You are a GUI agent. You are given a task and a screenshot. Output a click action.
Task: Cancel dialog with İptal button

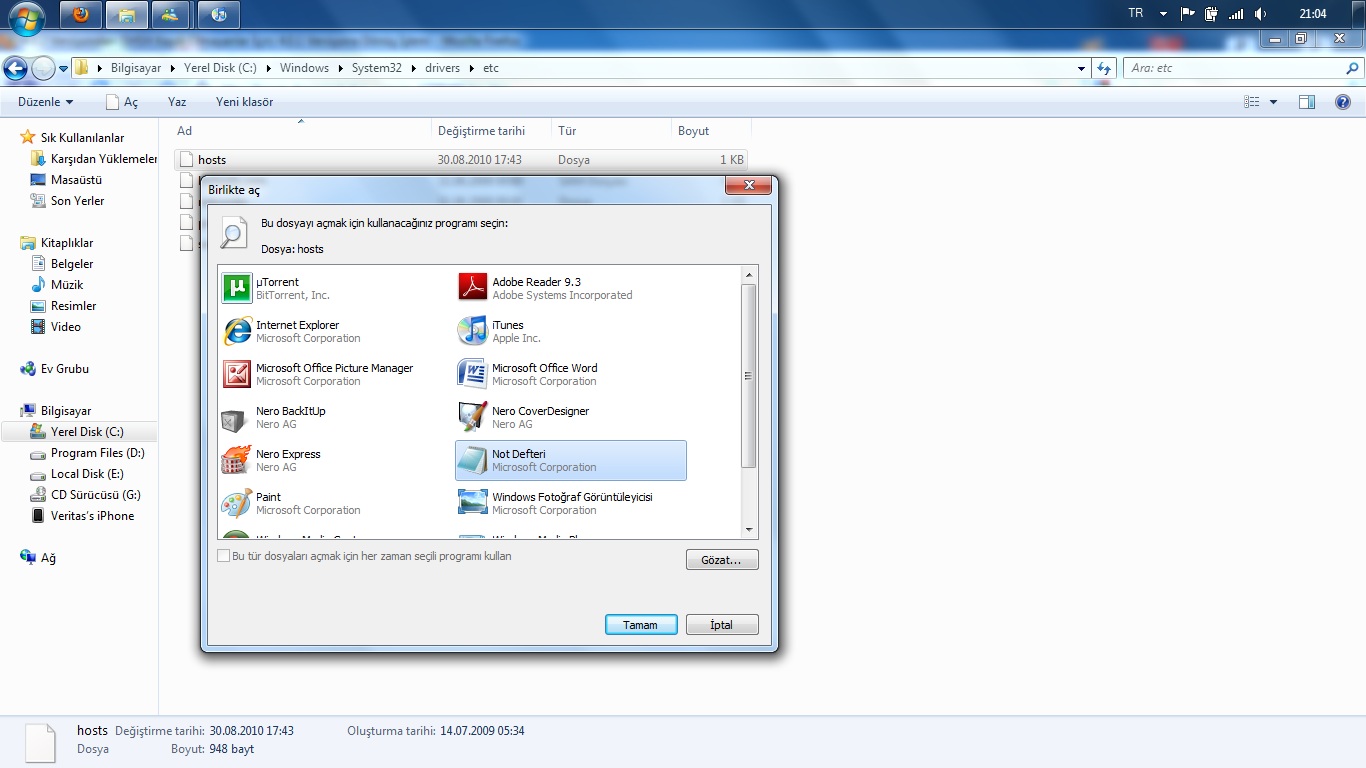point(722,625)
